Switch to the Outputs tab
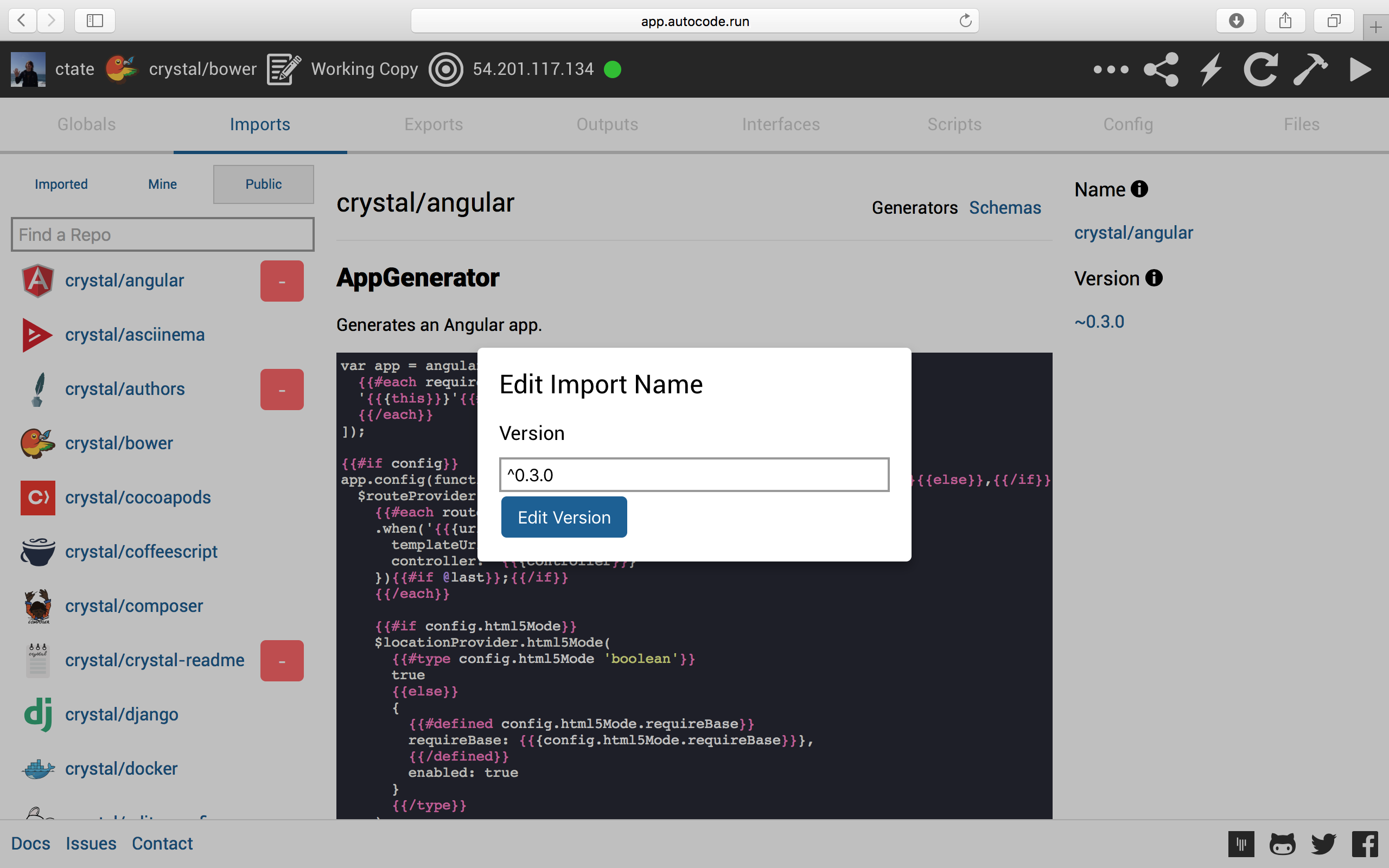The height and width of the screenshot is (868, 1389). click(607, 124)
